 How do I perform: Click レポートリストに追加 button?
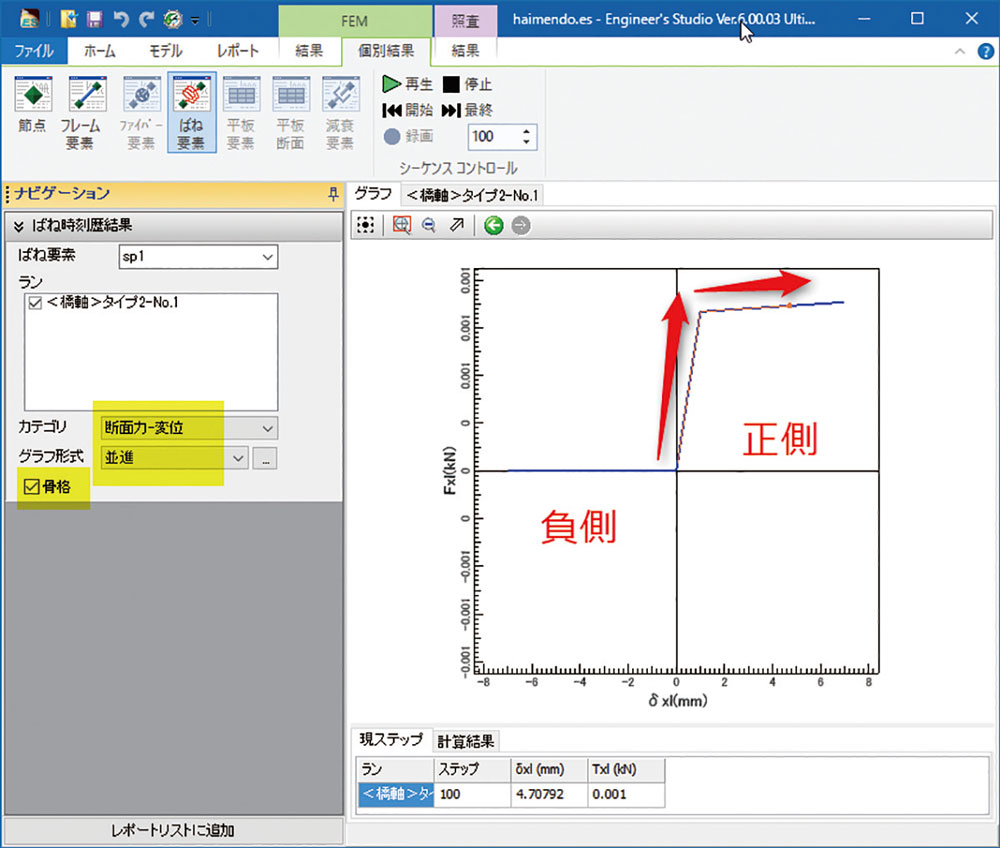pyautogui.click(x=173, y=831)
